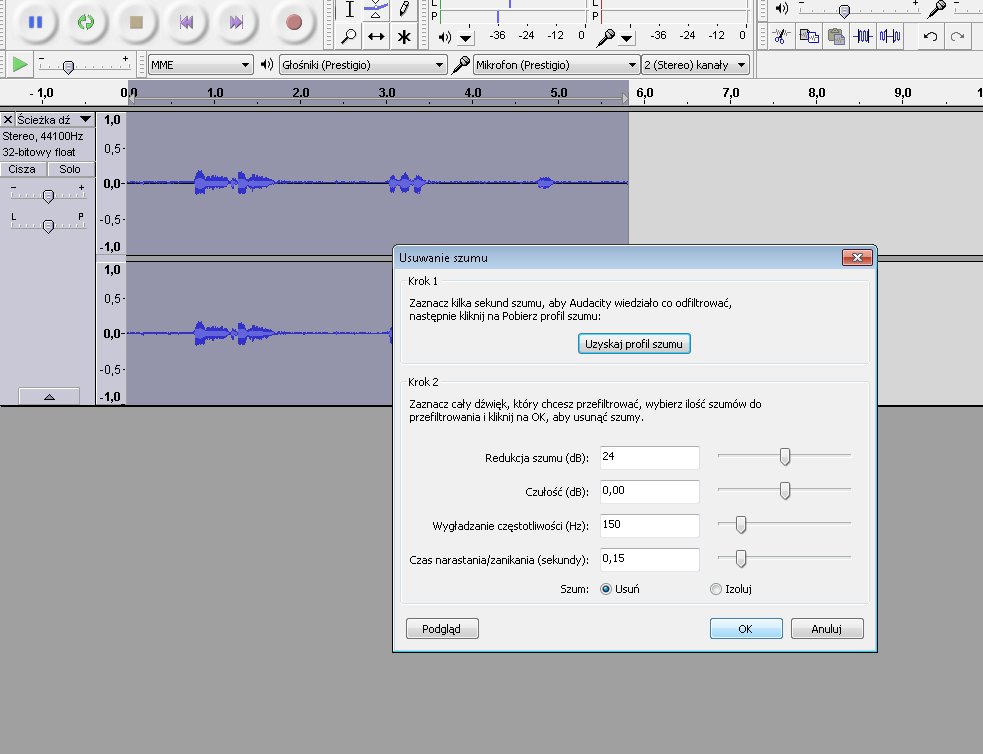Click Uzyskaj profil szumu button

coord(634,343)
